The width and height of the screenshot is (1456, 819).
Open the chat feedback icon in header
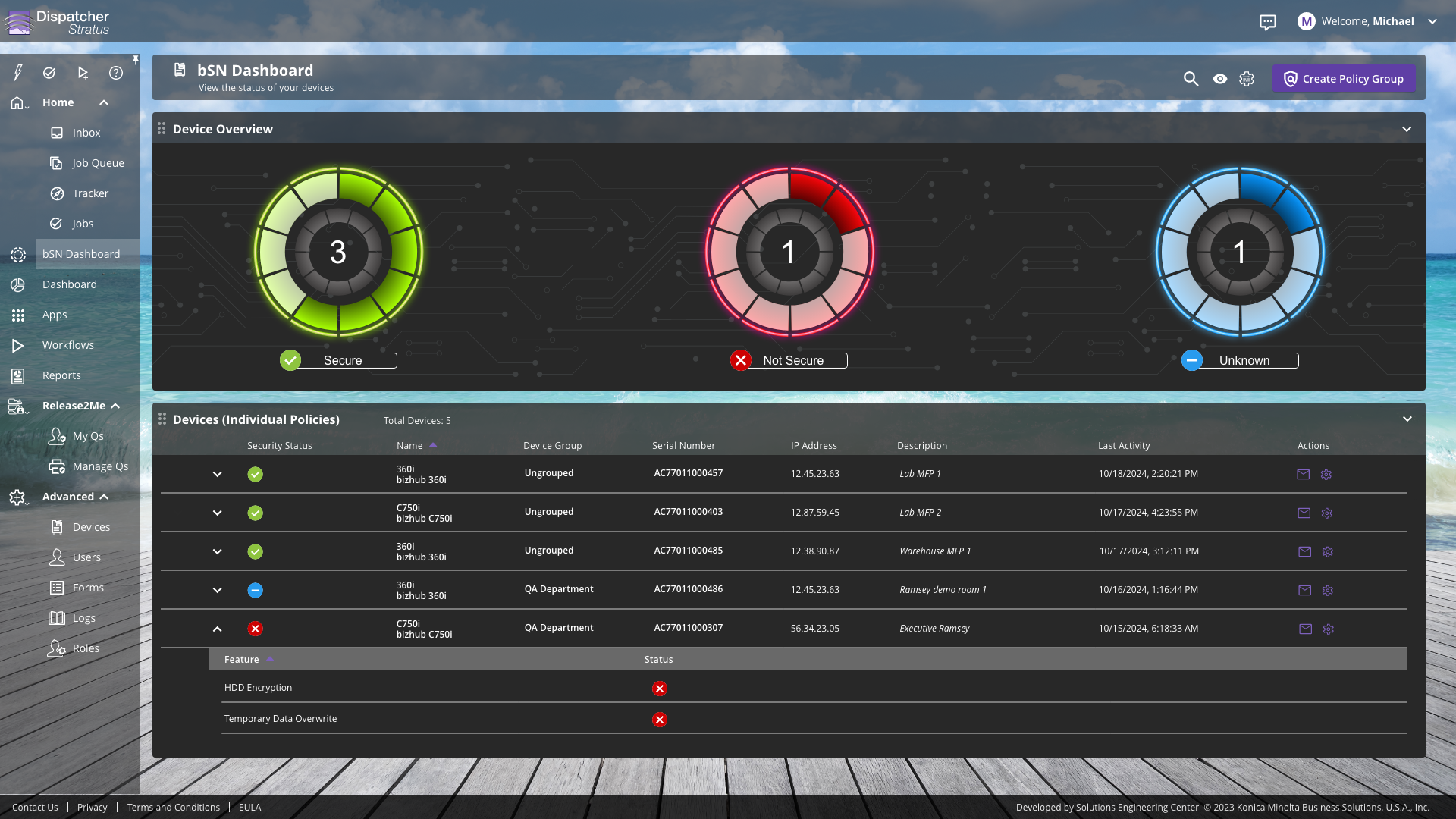click(x=1268, y=22)
